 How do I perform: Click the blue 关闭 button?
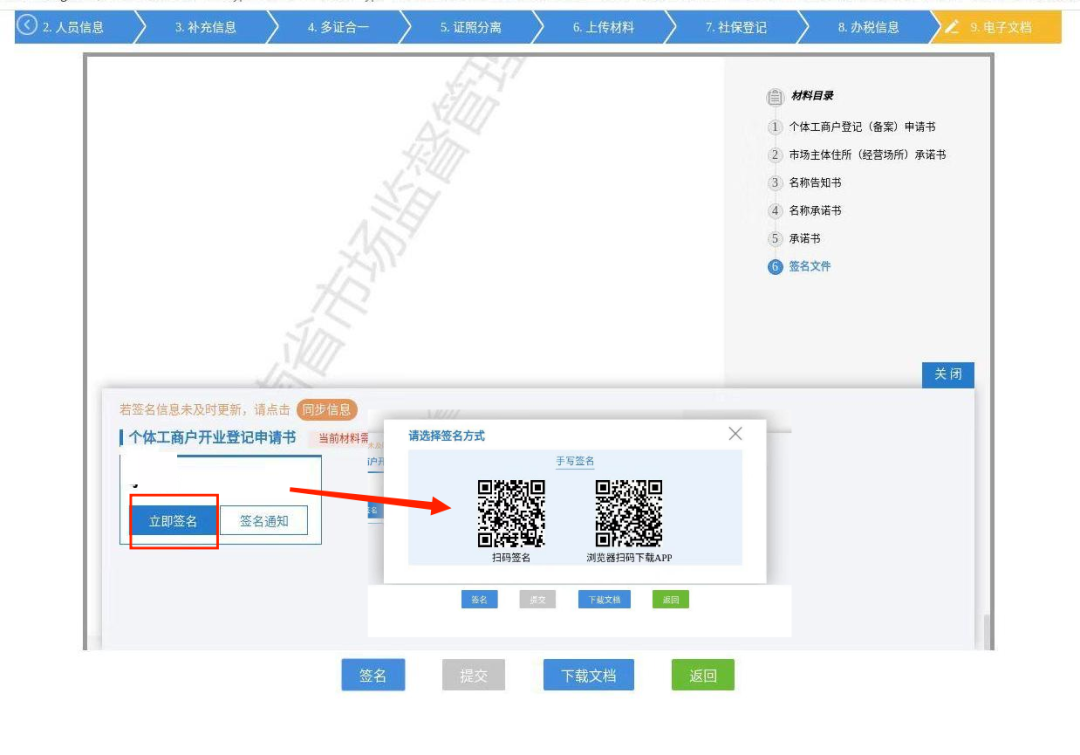click(948, 374)
